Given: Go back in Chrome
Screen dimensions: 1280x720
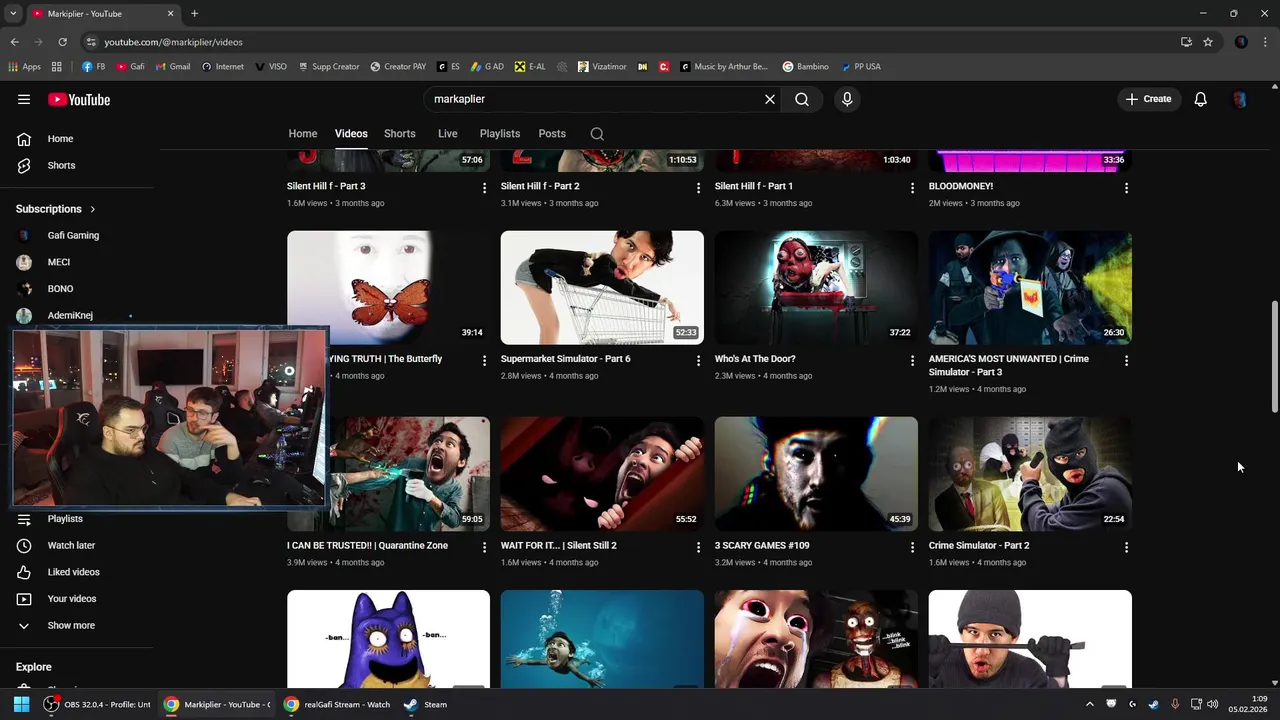Looking at the screenshot, I should click(x=14, y=42).
